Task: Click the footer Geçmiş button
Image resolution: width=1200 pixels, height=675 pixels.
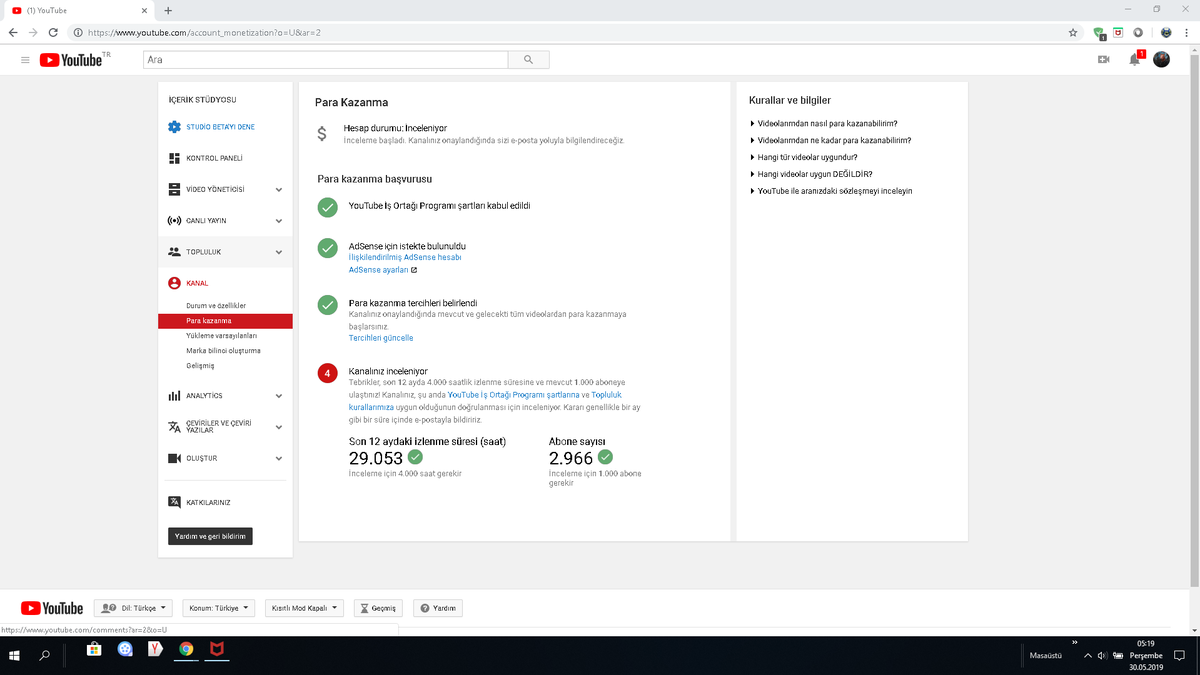Action: tap(378, 608)
